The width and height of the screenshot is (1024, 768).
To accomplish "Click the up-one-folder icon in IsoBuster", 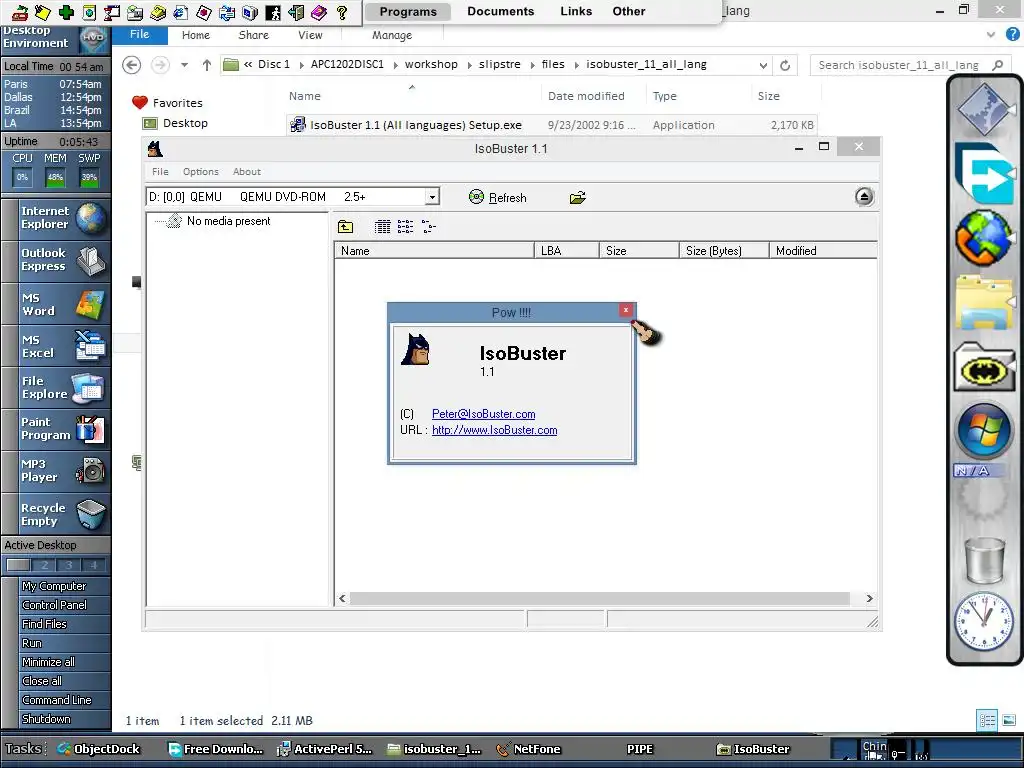I will (x=345, y=227).
